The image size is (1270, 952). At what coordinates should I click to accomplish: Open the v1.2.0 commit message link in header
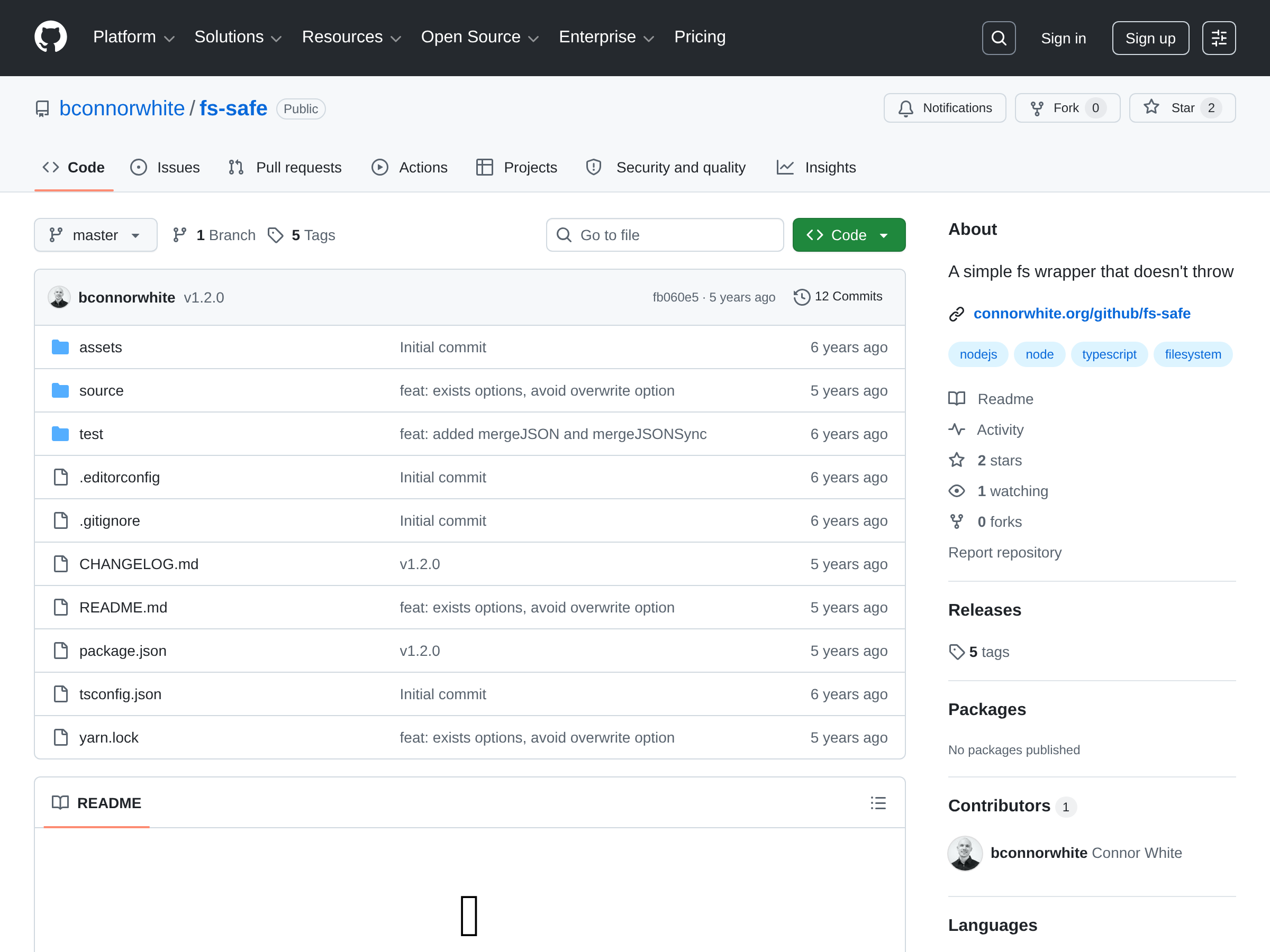click(204, 297)
